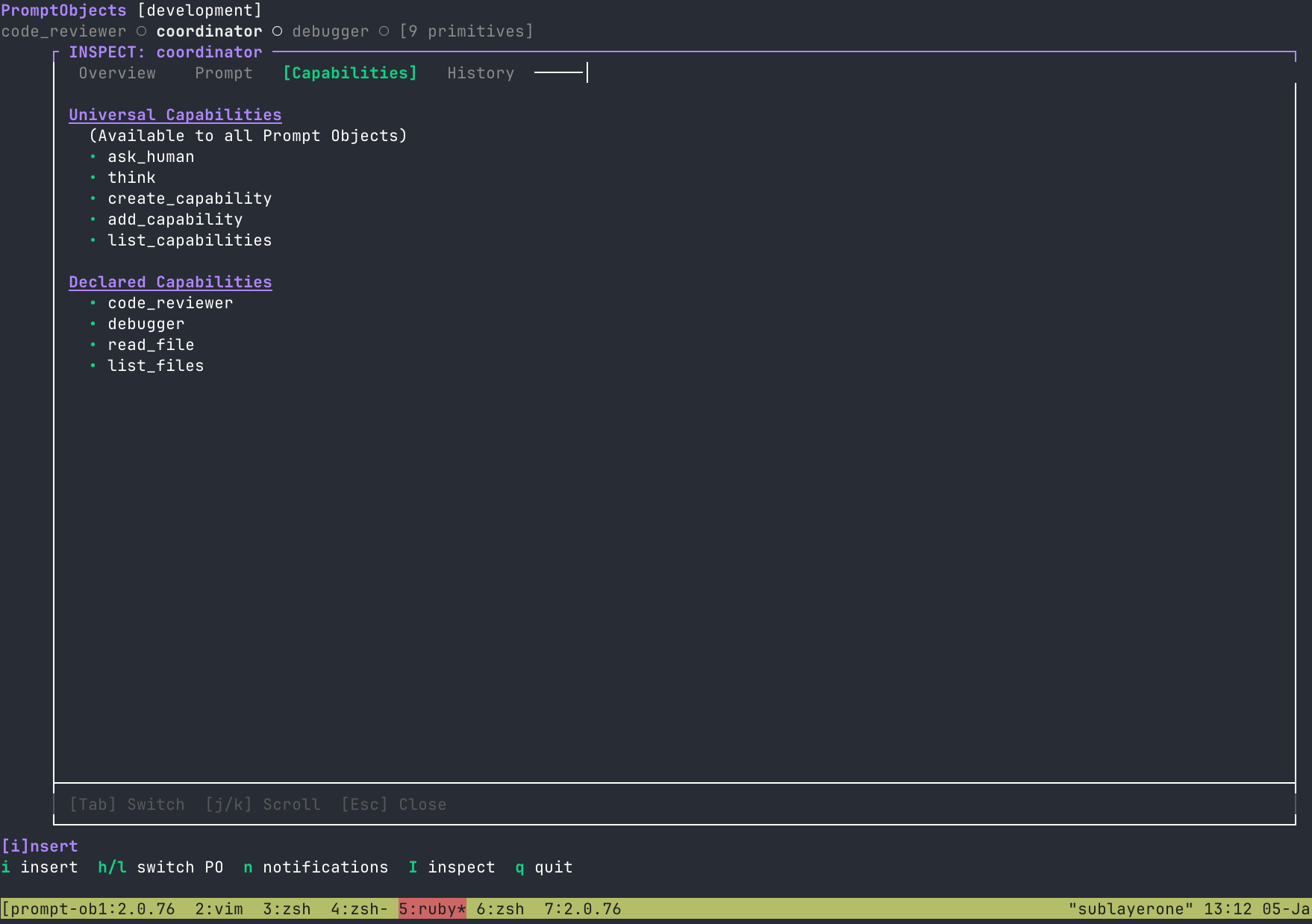Open the 9 primitives list
This screenshot has height=924, width=1312.
(466, 31)
